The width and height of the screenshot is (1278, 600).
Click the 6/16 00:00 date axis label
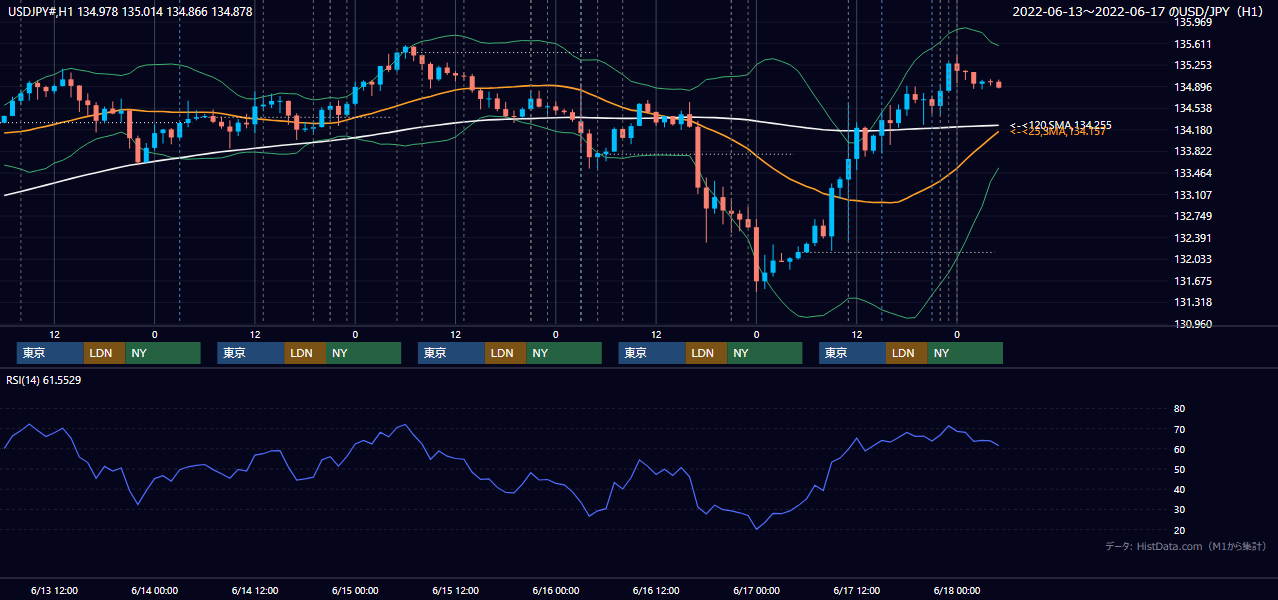(556, 590)
